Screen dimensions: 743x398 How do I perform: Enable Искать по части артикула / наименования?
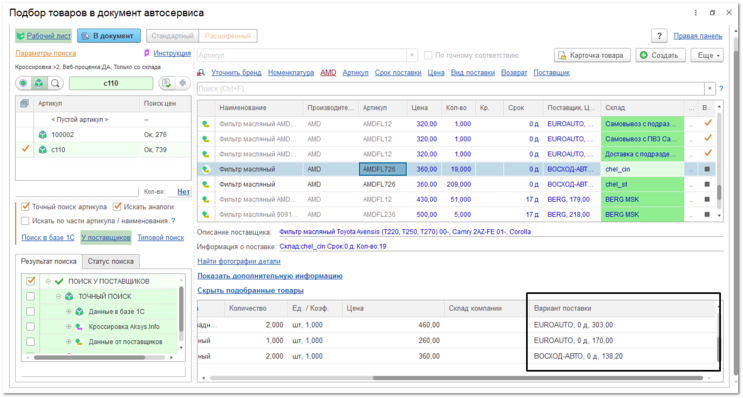tap(25, 221)
